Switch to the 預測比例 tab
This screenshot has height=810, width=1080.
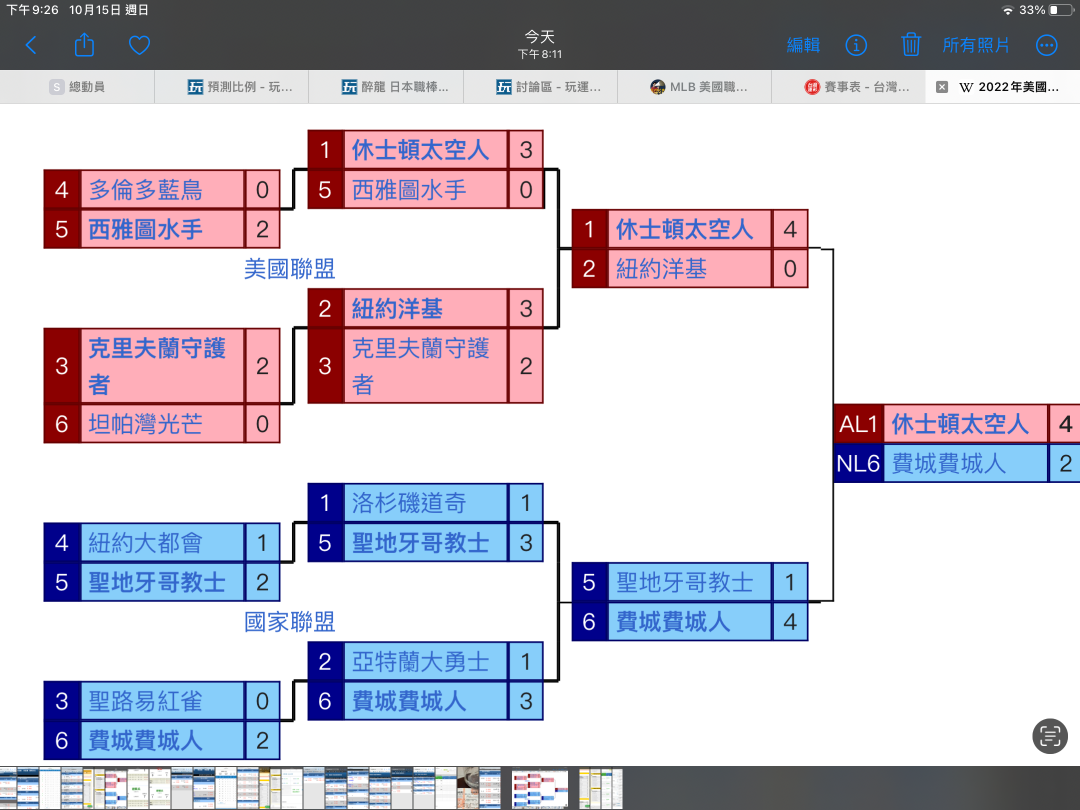231,87
